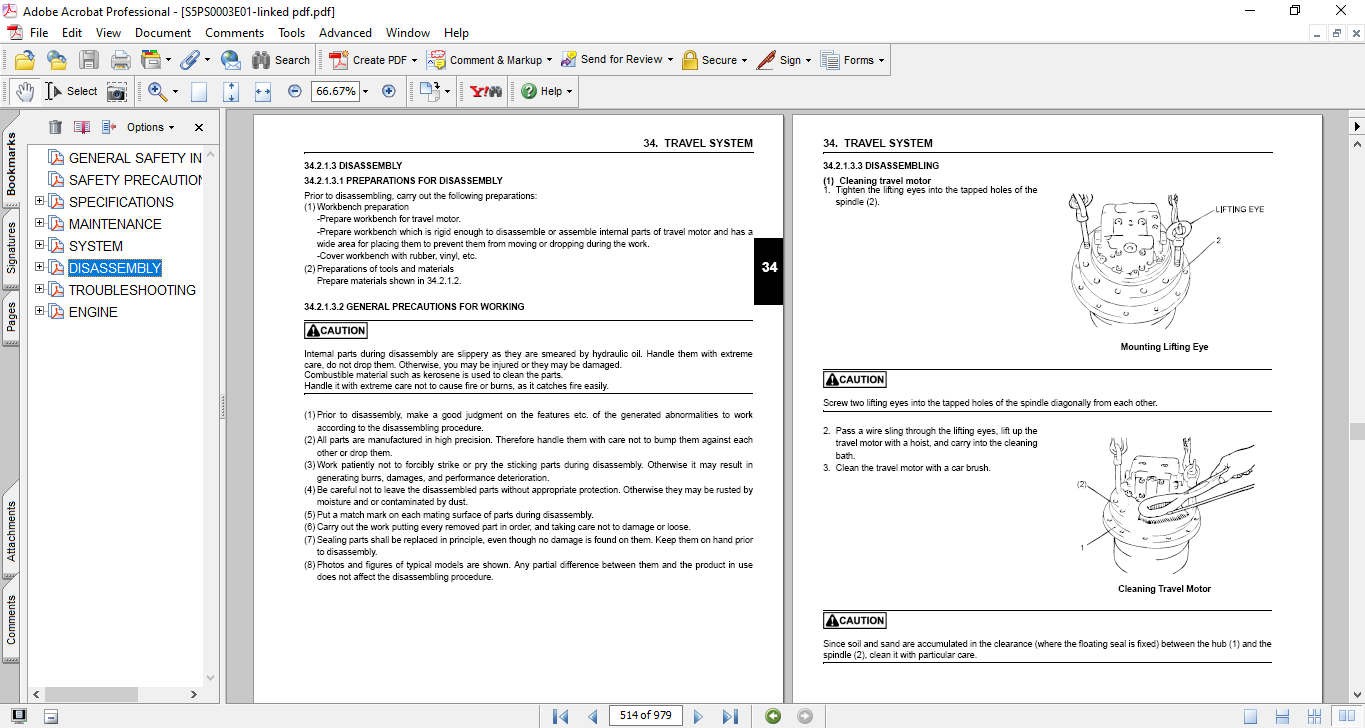Click the zoom out minus button
This screenshot has width=1365, height=728.
(x=294, y=91)
